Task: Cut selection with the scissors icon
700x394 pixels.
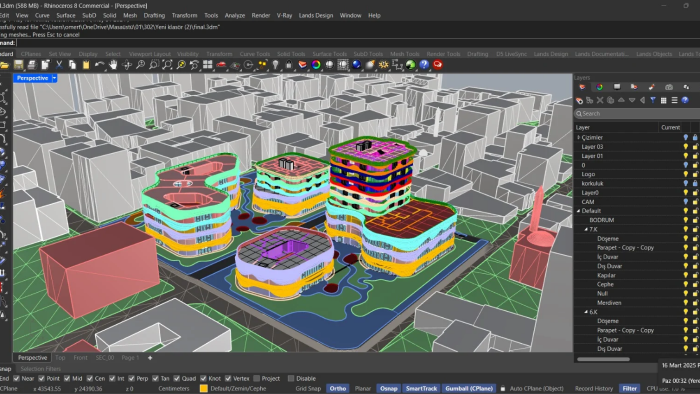Action: [59, 65]
